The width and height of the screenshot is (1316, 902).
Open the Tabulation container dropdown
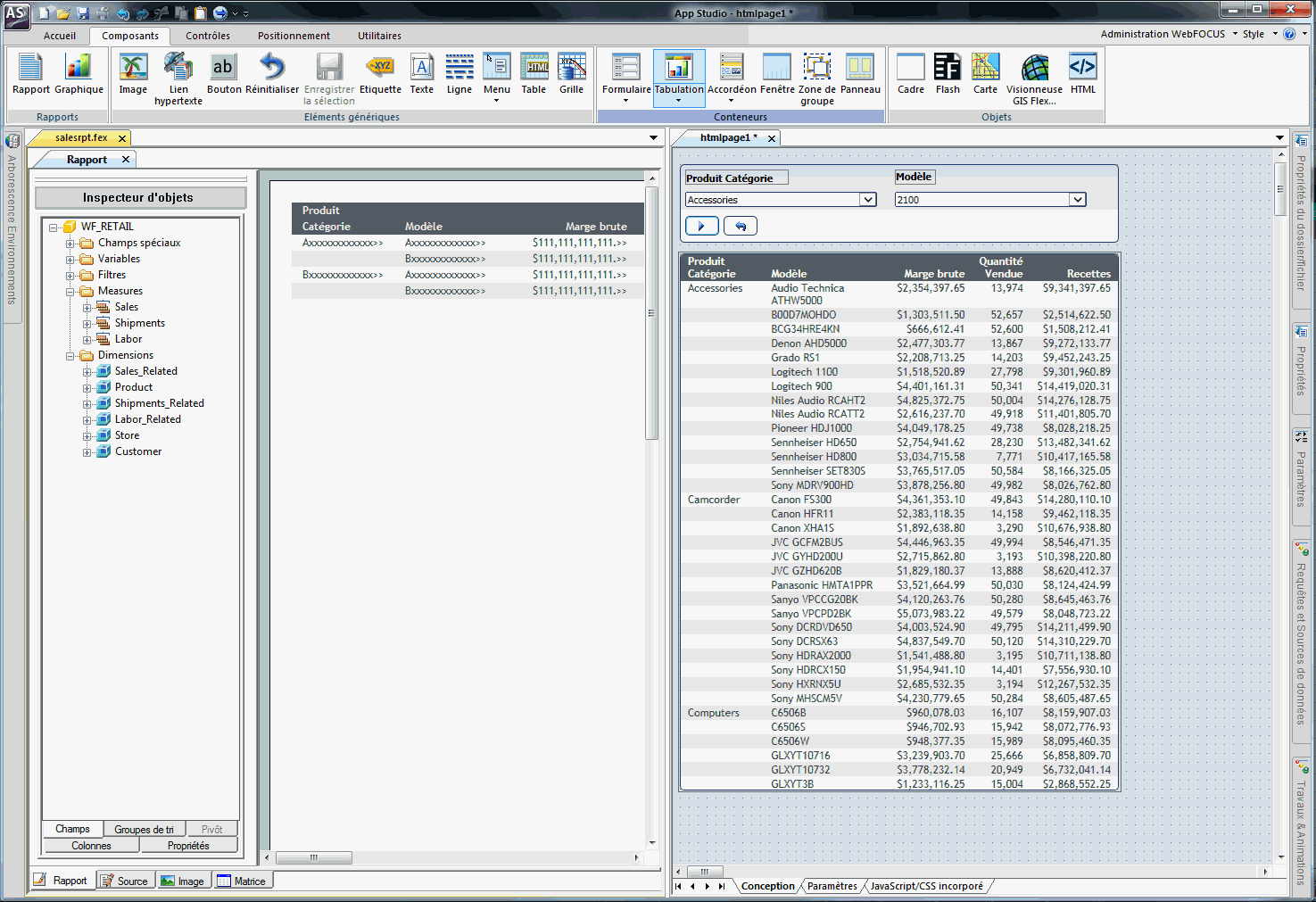[679, 100]
